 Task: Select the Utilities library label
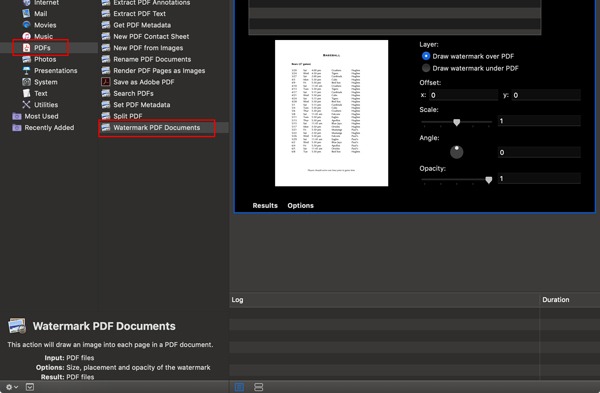46,105
